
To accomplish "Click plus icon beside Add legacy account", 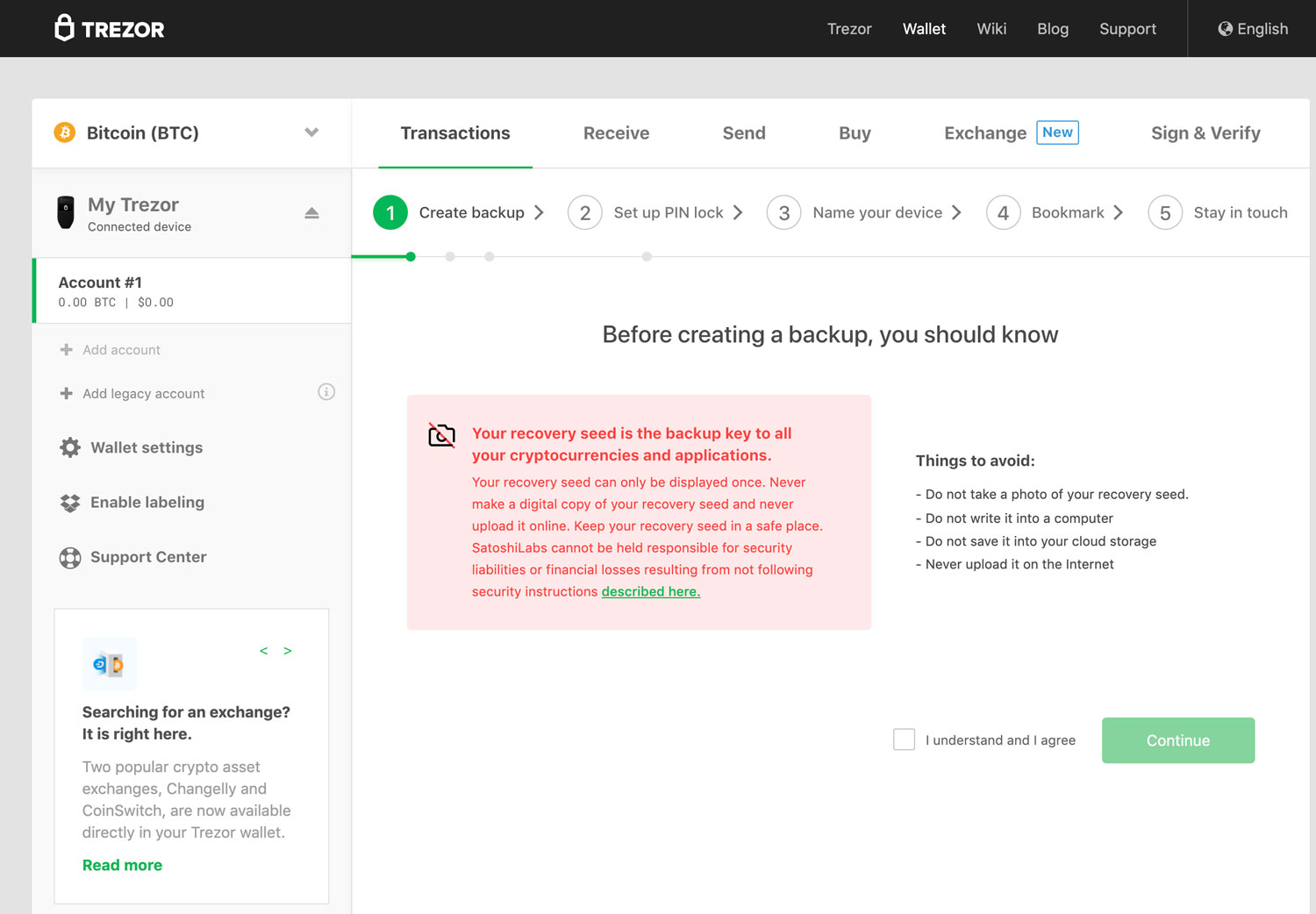I will [66, 394].
